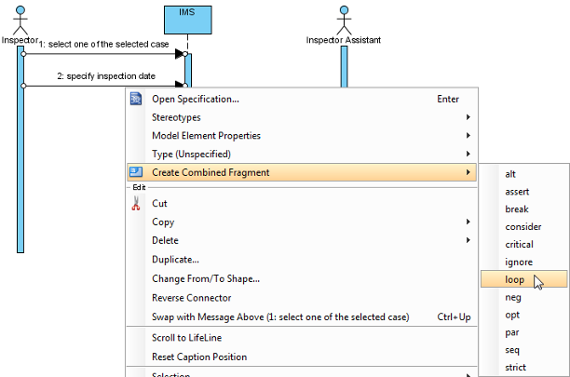Select Change From/To Shape... option
The height and width of the screenshot is (377, 570).
coord(302,279)
